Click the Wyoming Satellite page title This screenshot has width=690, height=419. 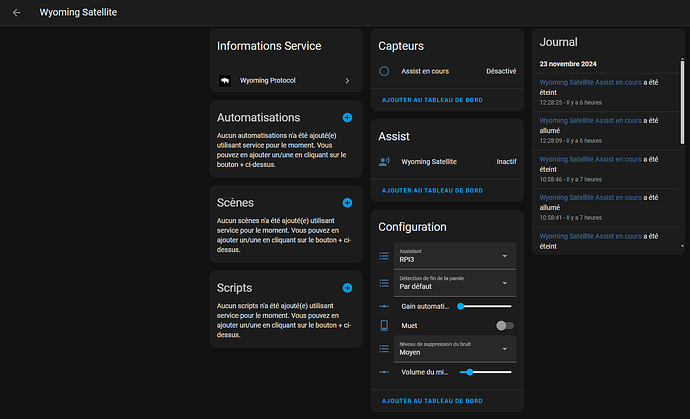[x=78, y=12]
